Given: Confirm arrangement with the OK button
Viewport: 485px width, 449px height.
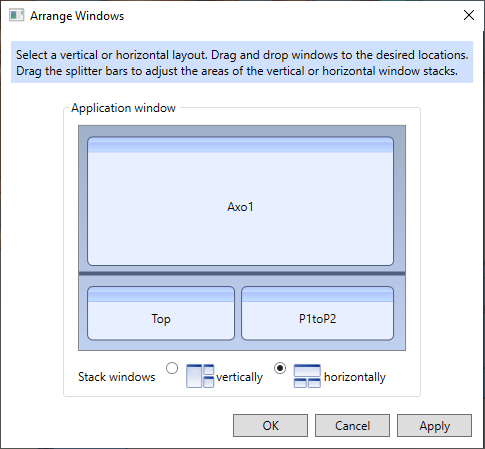Looking at the screenshot, I should (x=270, y=425).
